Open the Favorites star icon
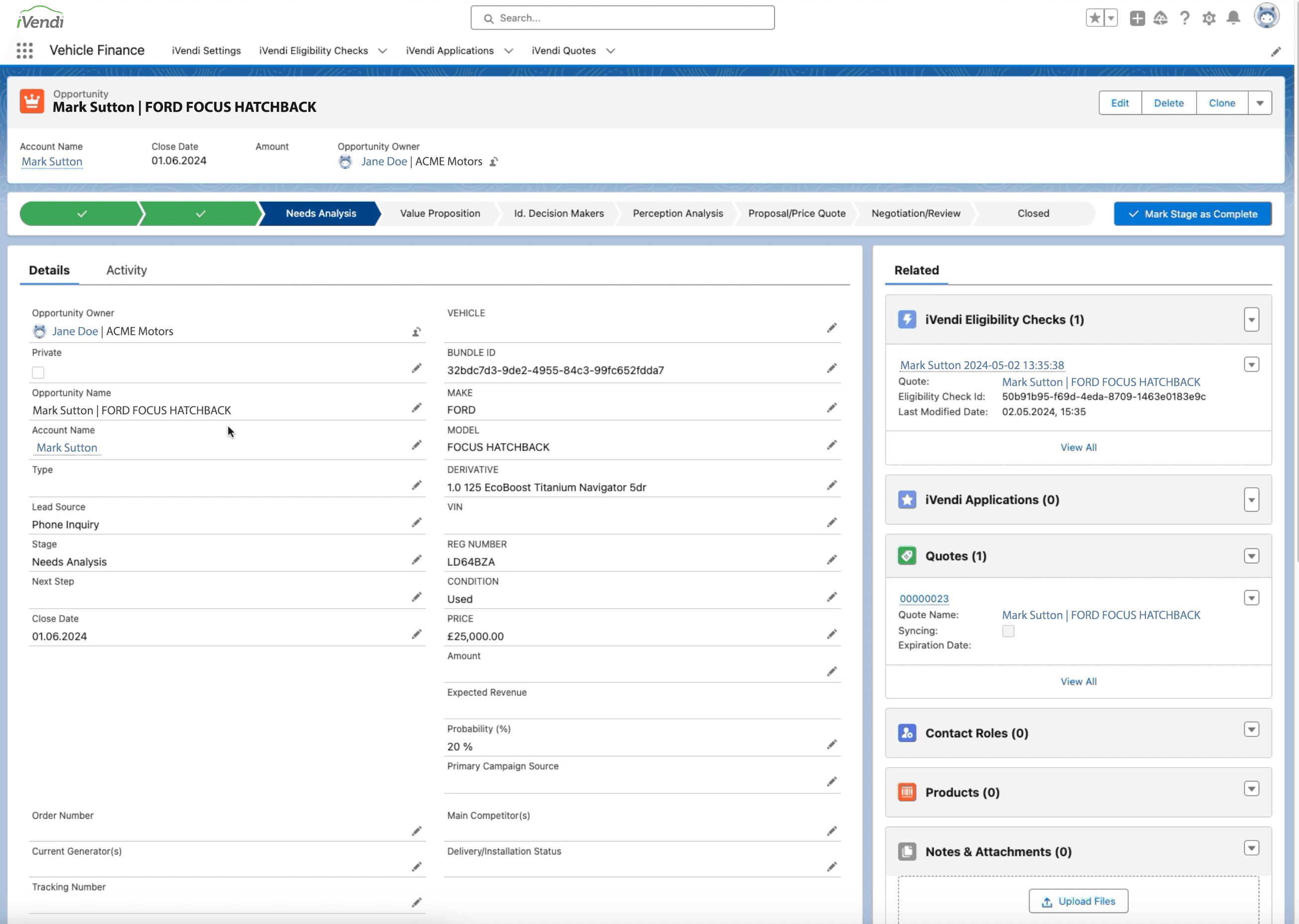The image size is (1299, 924). tap(1095, 18)
